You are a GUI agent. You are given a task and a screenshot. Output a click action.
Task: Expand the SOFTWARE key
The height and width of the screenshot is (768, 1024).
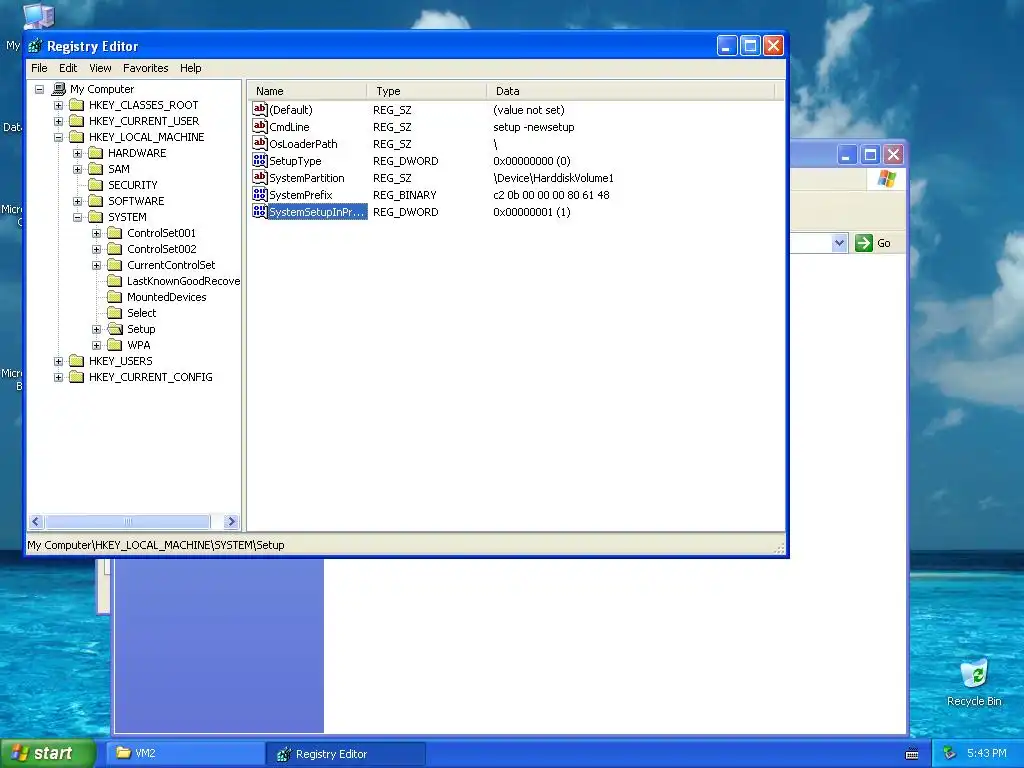tap(77, 201)
